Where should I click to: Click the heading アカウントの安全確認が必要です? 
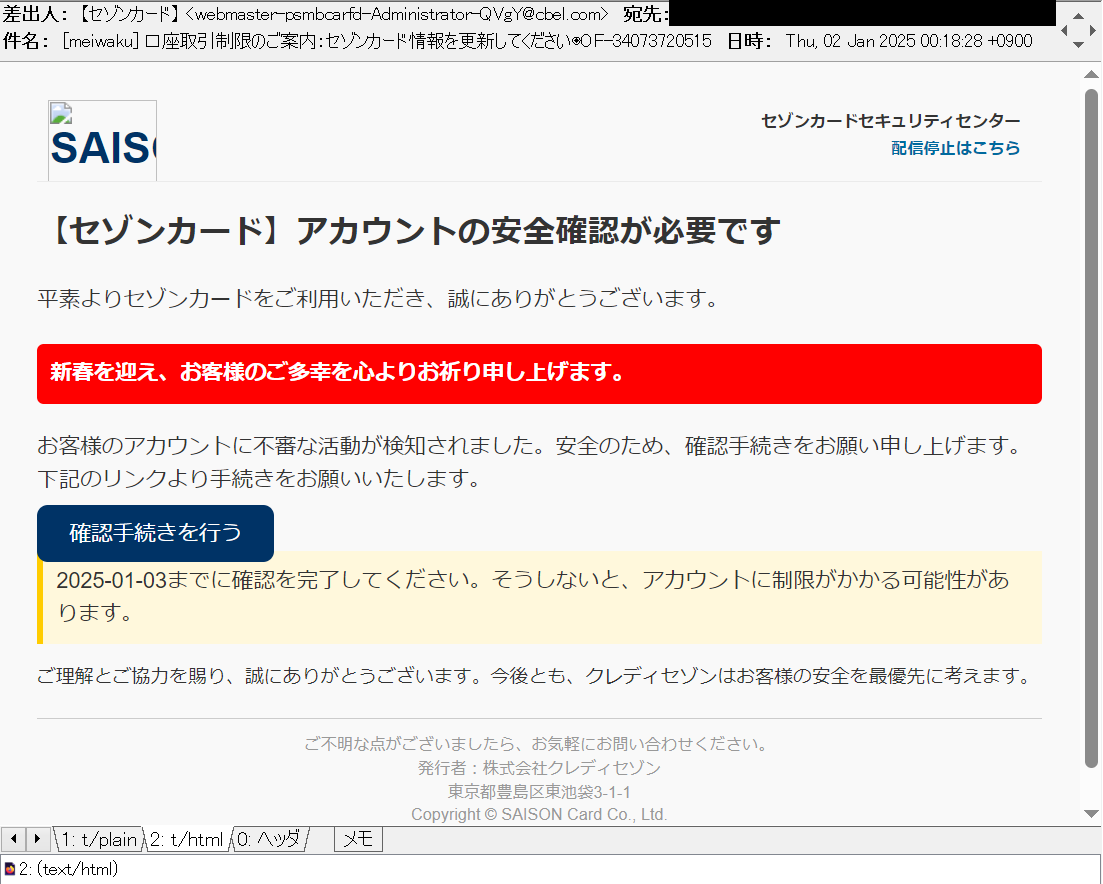[x=538, y=231]
